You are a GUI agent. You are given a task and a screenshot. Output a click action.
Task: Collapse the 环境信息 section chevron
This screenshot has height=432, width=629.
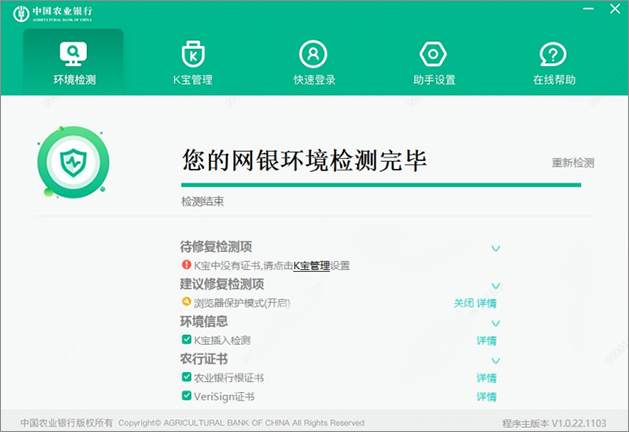495,323
